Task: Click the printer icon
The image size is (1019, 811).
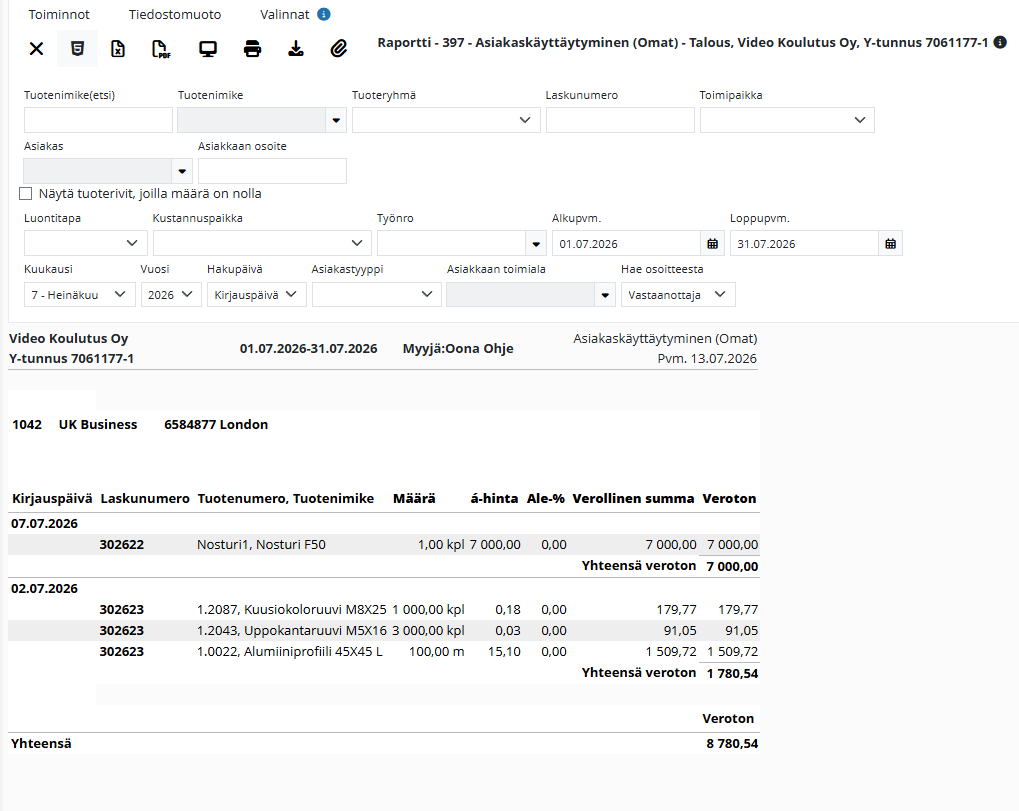Action: 252,49
